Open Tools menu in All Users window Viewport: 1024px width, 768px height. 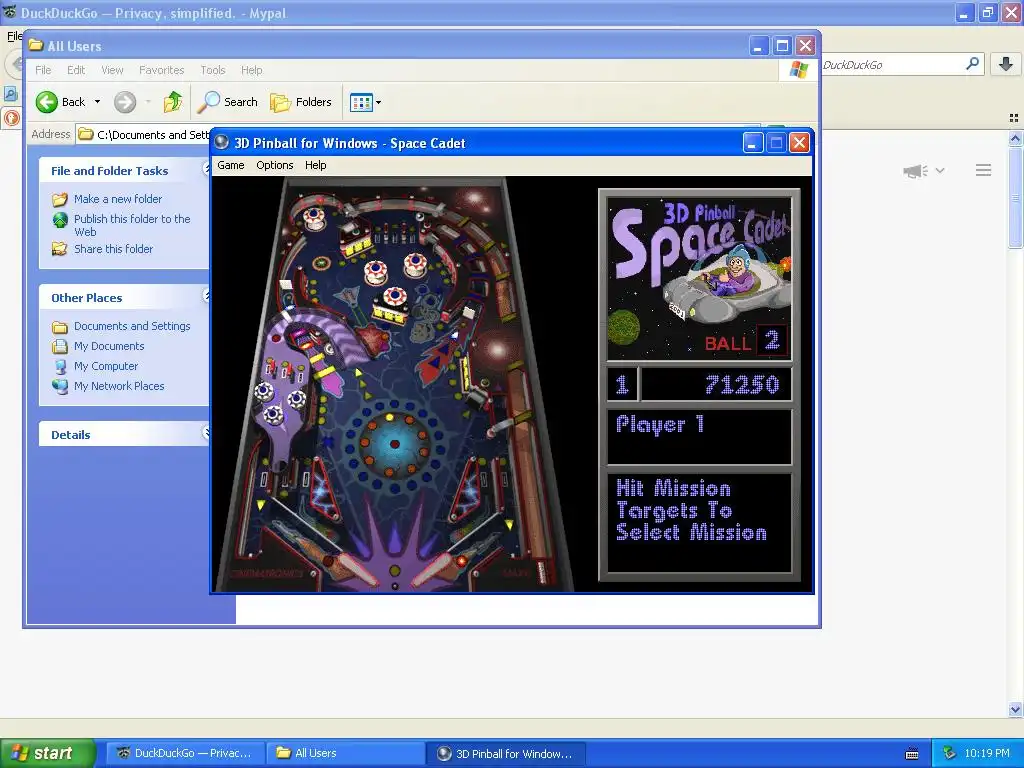213,70
